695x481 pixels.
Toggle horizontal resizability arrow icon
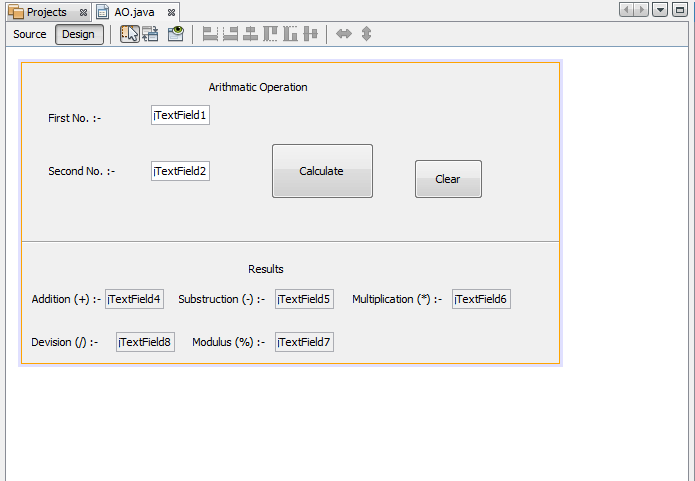pyautogui.click(x=344, y=34)
